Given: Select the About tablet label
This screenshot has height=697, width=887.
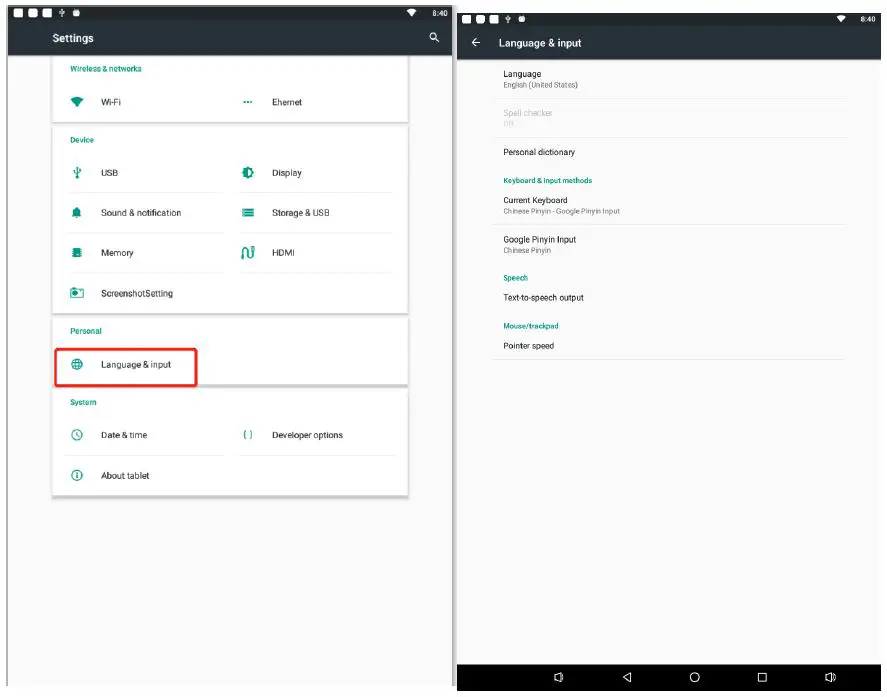Looking at the screenshot, I should [125, 476].
